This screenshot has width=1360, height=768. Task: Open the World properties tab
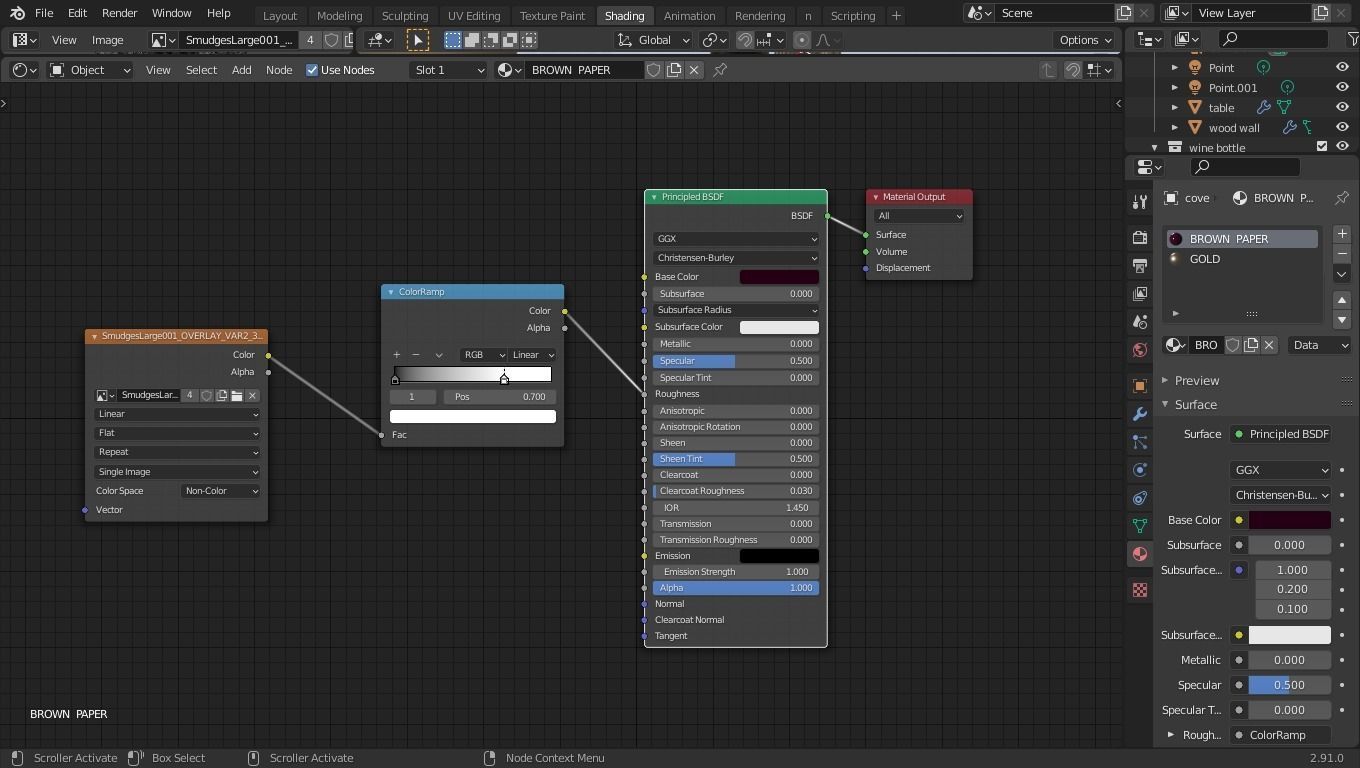[1139, 350]
